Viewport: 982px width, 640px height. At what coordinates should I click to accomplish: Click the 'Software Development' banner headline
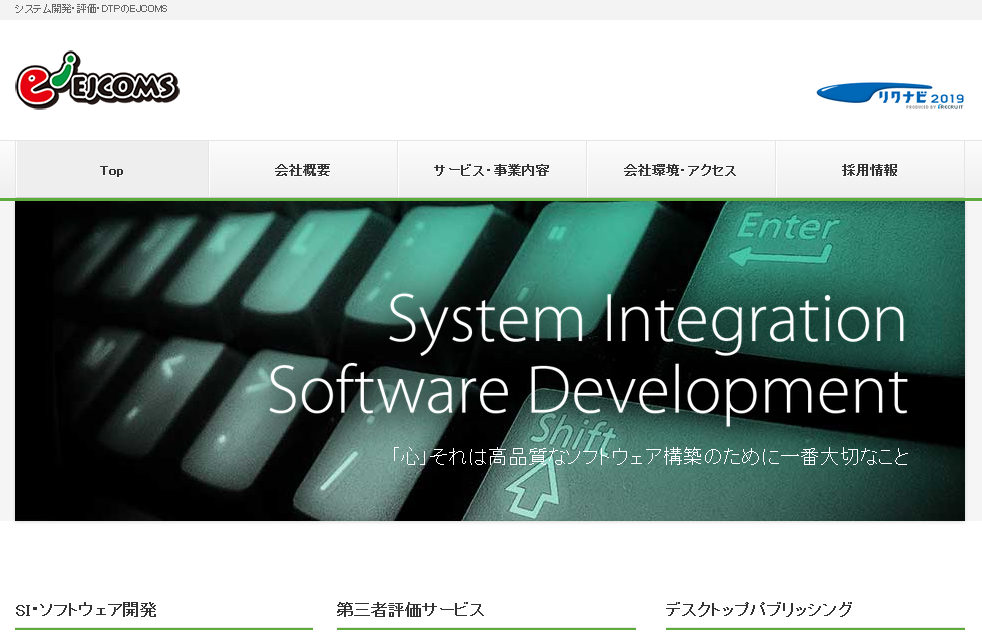[x=588, y=390]
